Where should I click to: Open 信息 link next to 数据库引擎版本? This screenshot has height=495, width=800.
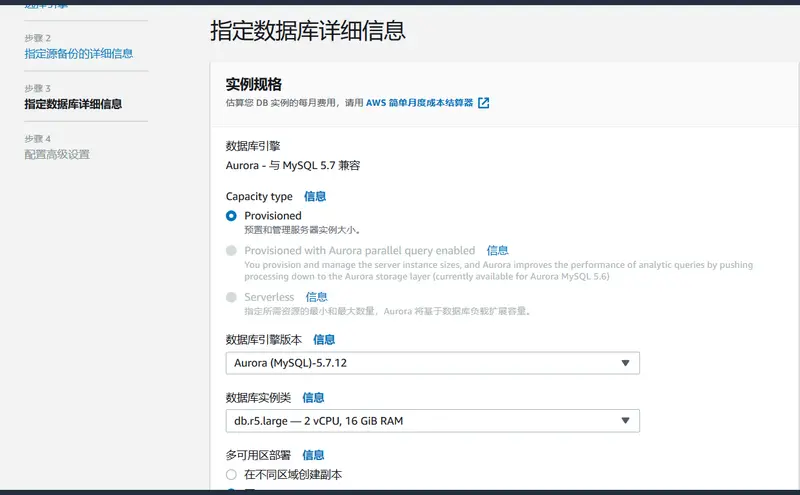click(324, 340)
